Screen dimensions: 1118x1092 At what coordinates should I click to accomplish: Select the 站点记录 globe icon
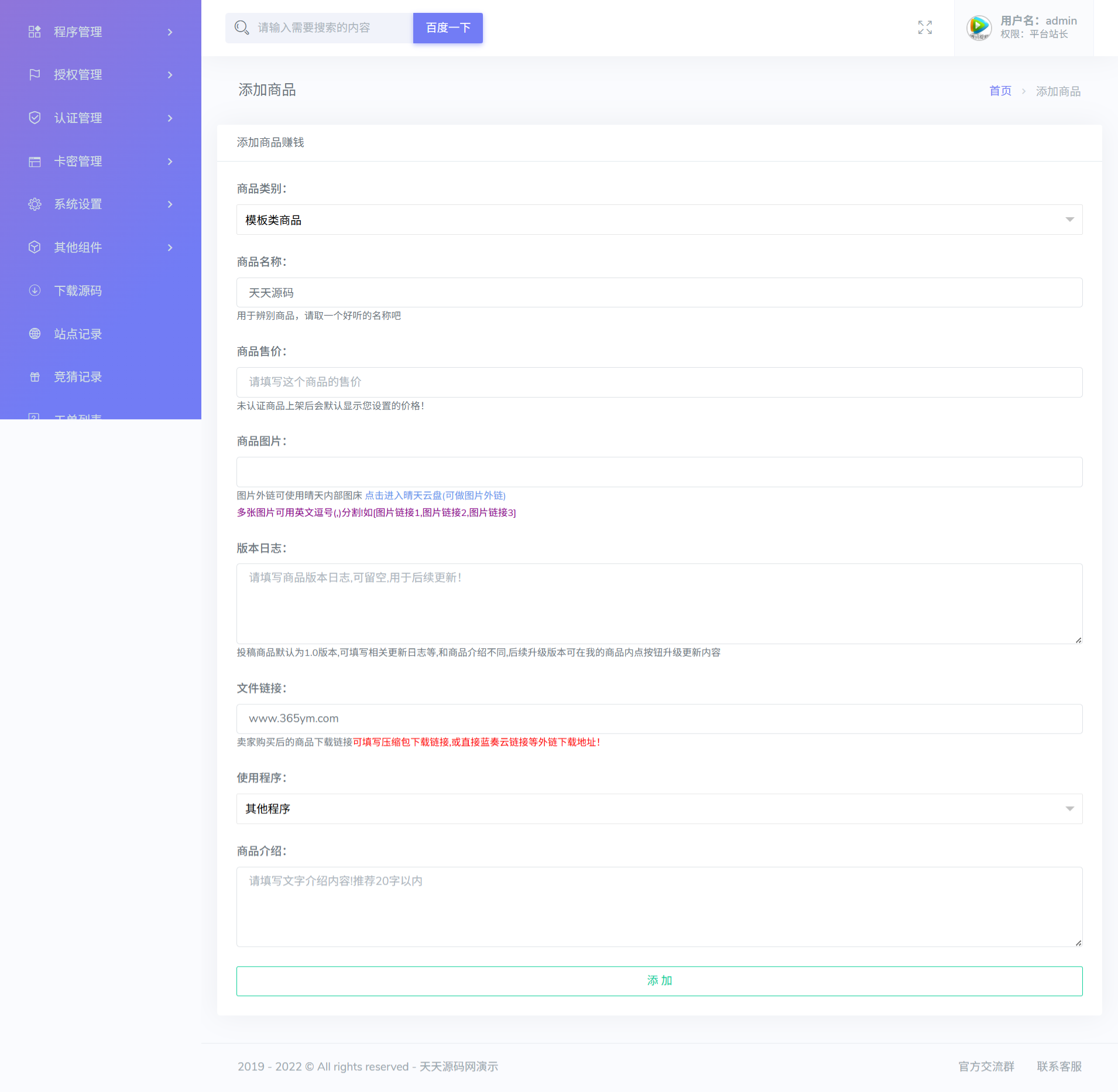point(35,334)
